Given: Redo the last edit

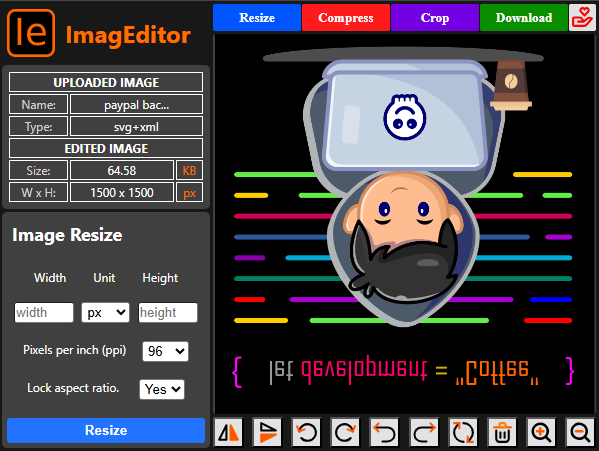Looking at the screenshot, I should pyautogui.click(x=424, y=432).
